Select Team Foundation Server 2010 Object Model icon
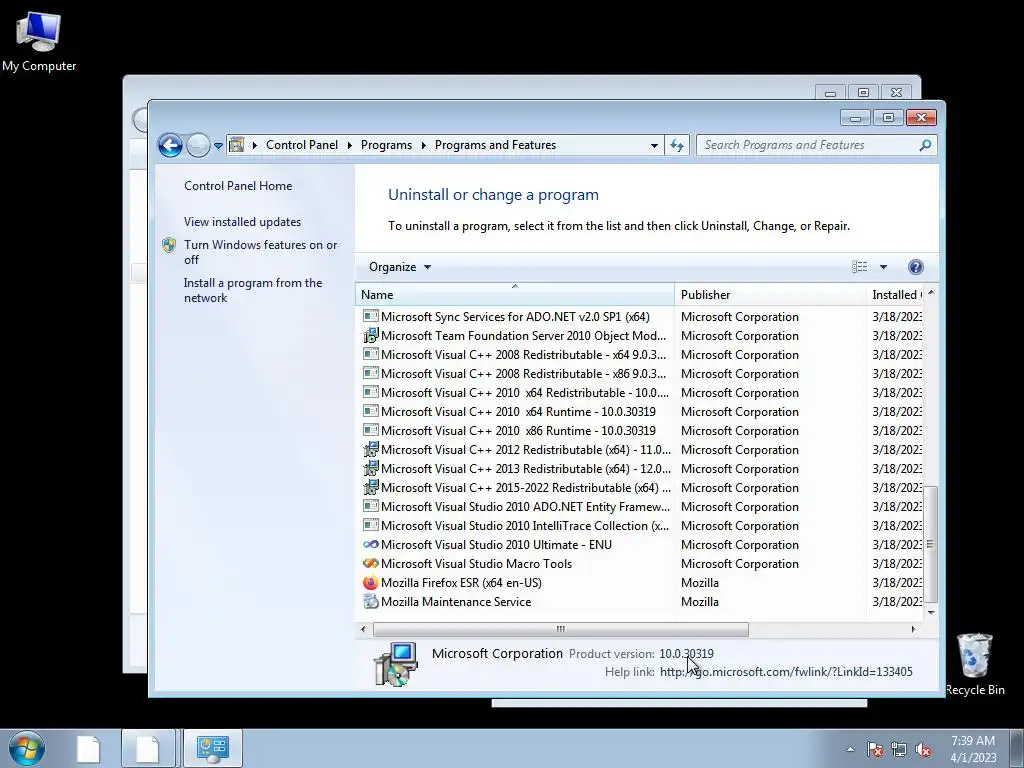 (x=371, y=335)
